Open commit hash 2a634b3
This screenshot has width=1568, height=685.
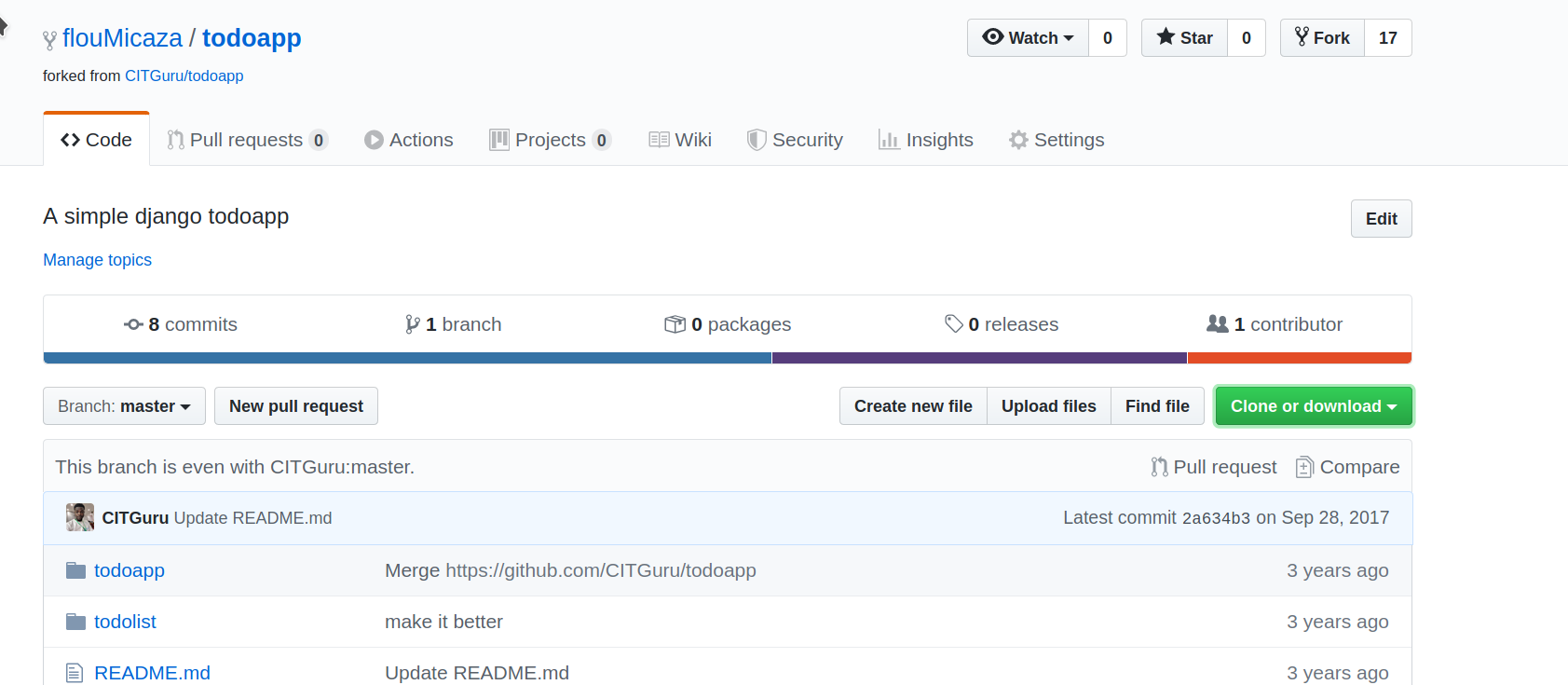[x=1216, y=518]
